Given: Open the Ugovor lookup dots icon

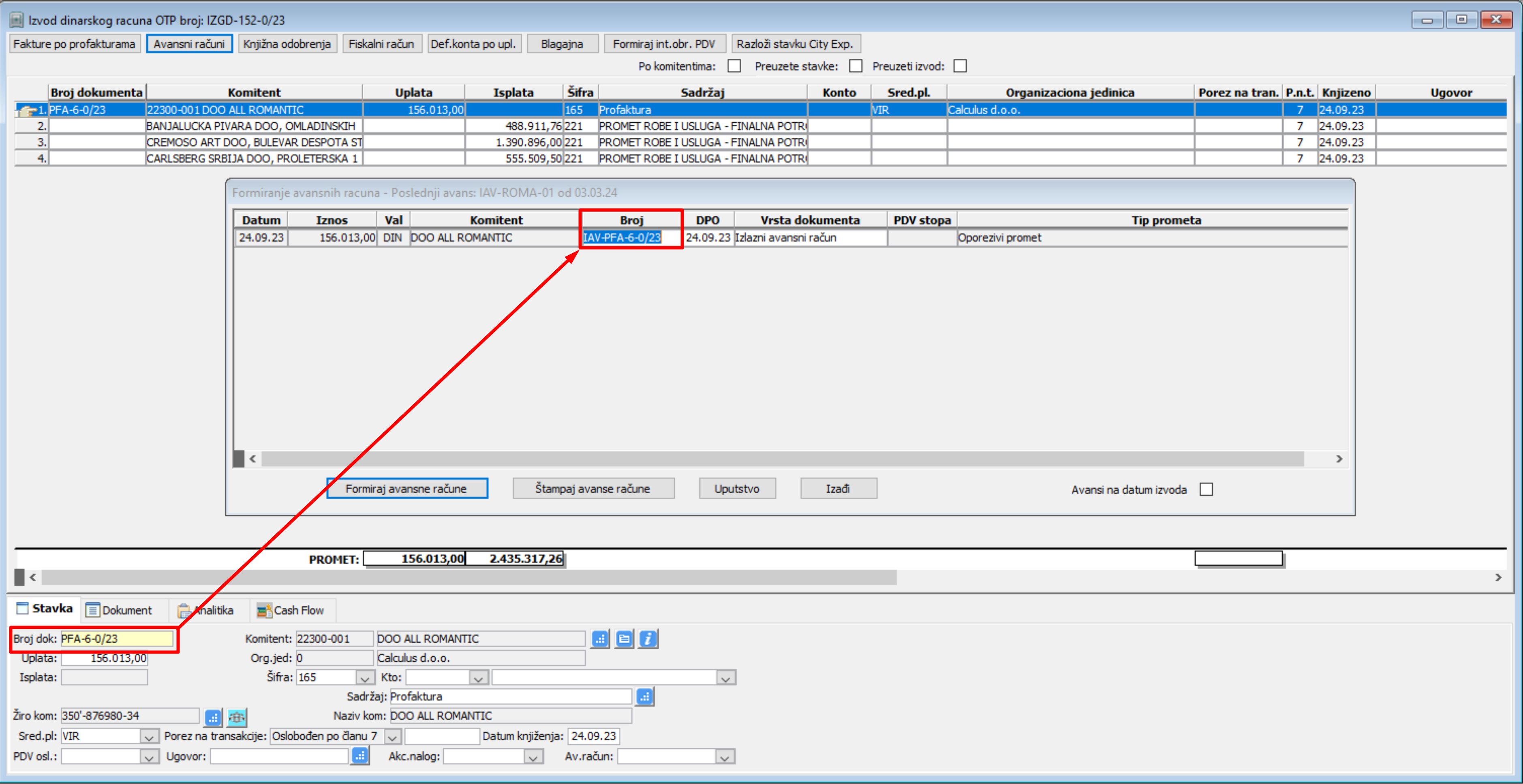Looking at the screenshot, I should point(359,756).
